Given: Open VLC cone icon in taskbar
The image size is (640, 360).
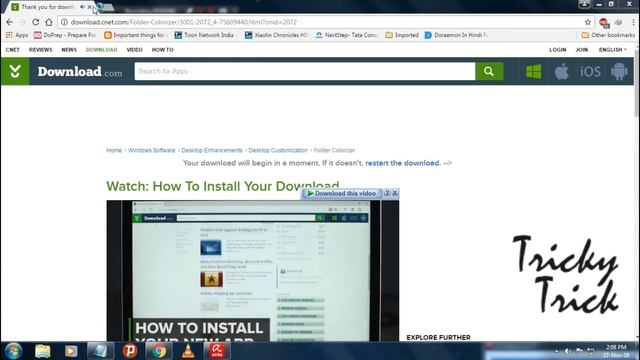Looking at the screenshot, I should pyautogui.click(x=188, y=351).
